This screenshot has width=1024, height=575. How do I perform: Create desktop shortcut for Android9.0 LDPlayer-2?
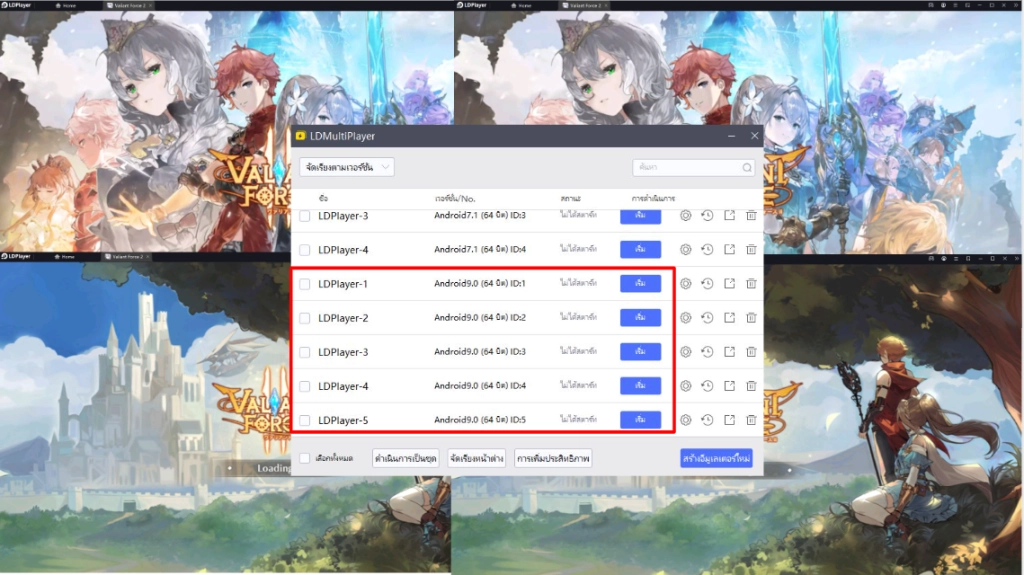[x=729, y=318]
